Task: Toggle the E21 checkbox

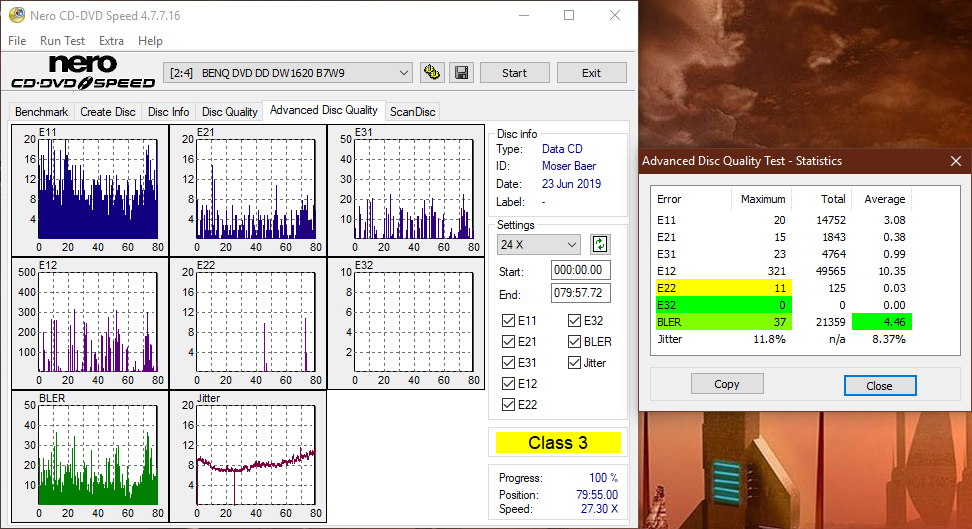Action: pos(508,342)
